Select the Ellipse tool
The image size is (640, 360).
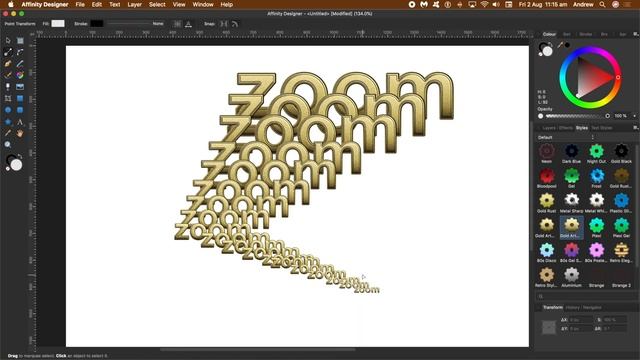8,110
